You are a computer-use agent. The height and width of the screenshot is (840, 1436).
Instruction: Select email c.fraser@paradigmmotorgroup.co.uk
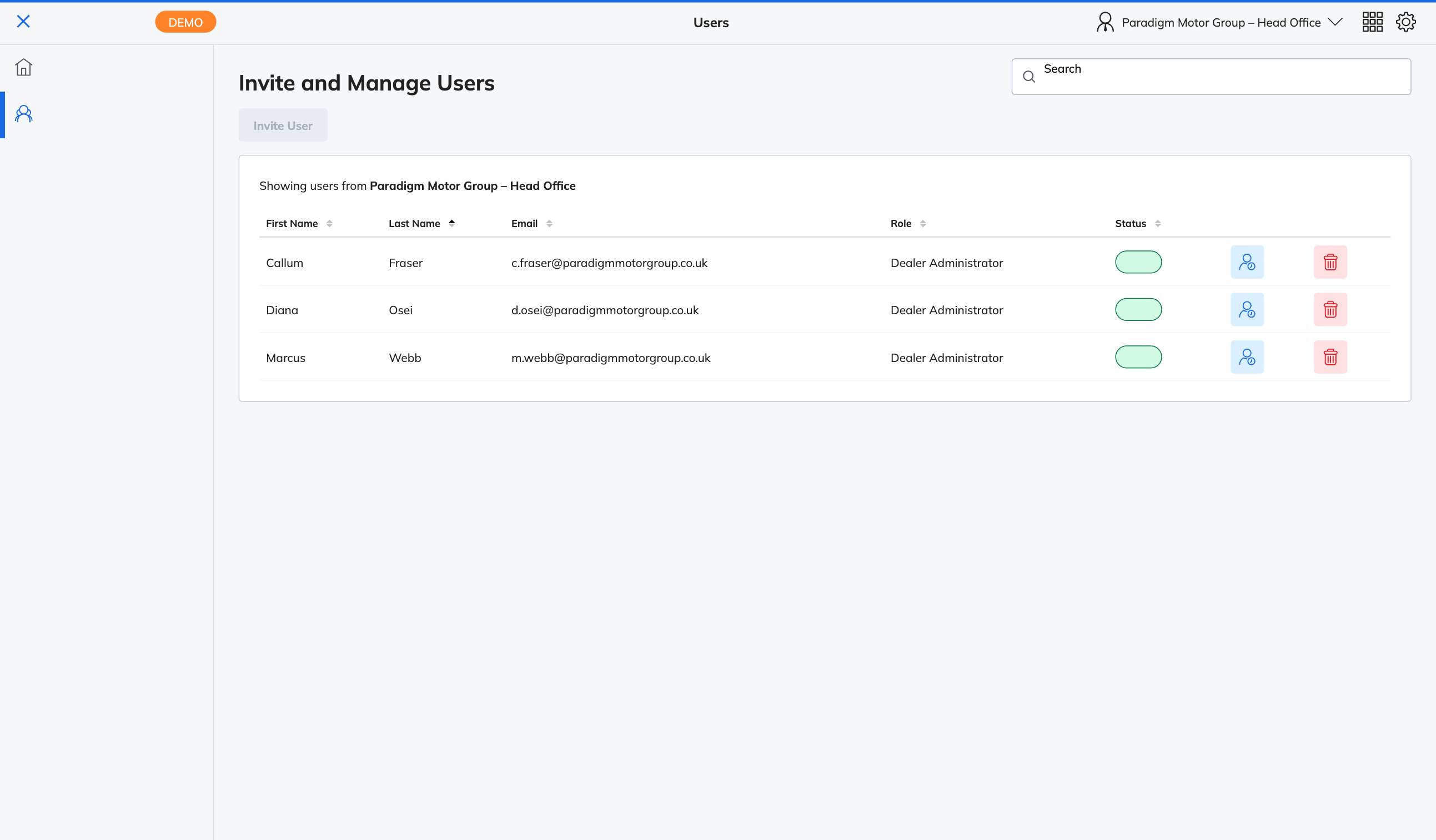coord(609,263)
